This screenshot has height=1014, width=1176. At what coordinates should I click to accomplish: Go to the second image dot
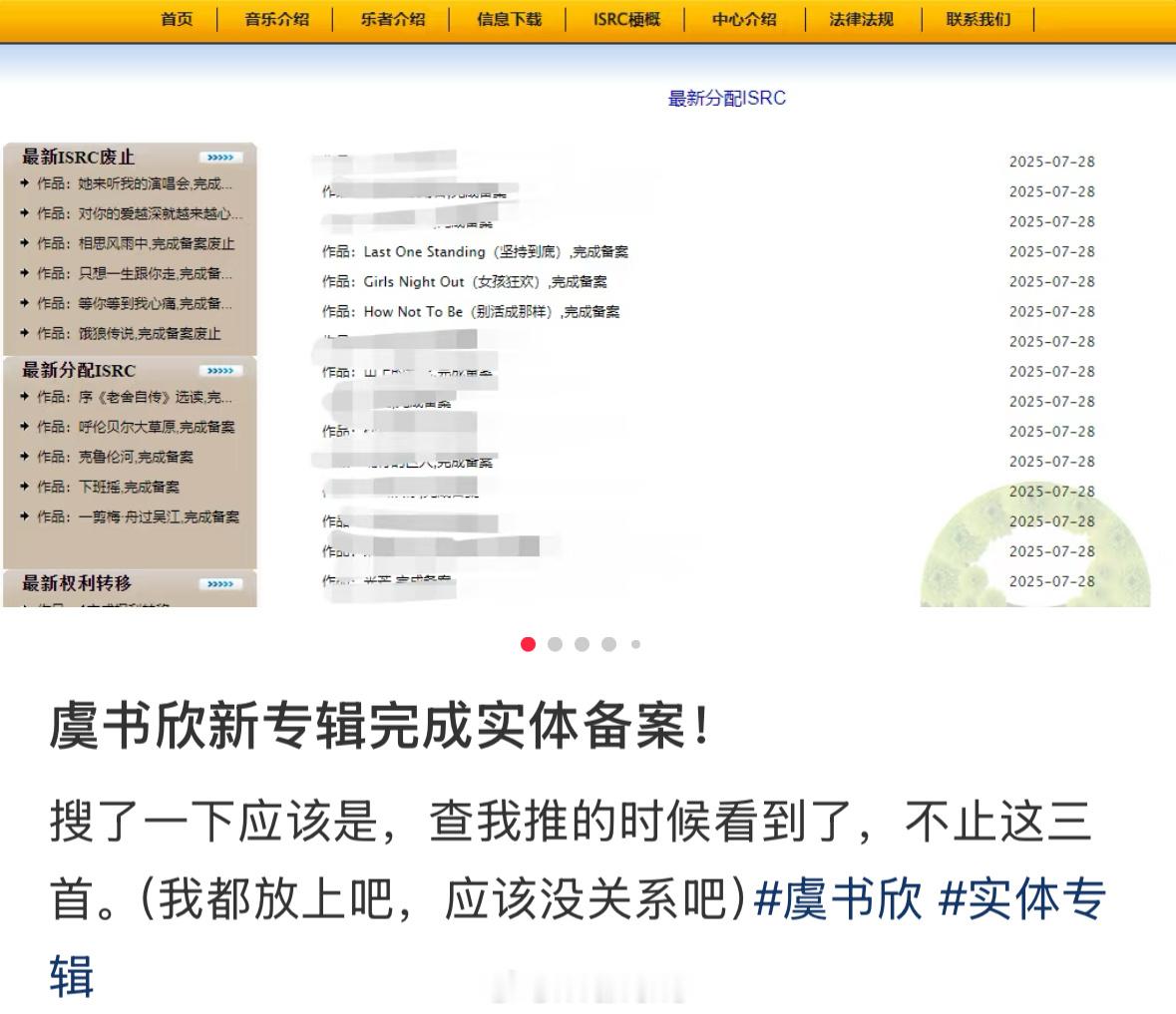(555, 644)
